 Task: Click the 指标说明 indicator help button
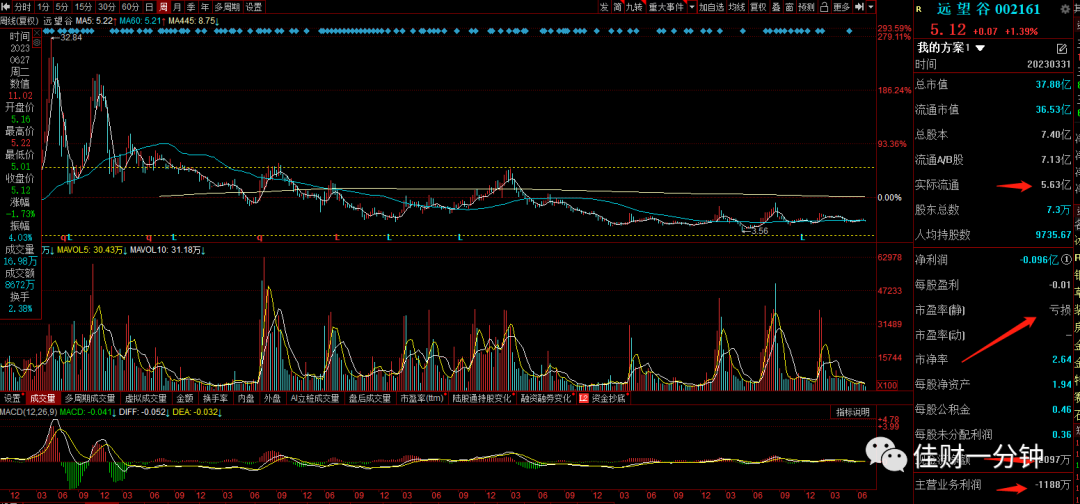click(x=853, y=412)
